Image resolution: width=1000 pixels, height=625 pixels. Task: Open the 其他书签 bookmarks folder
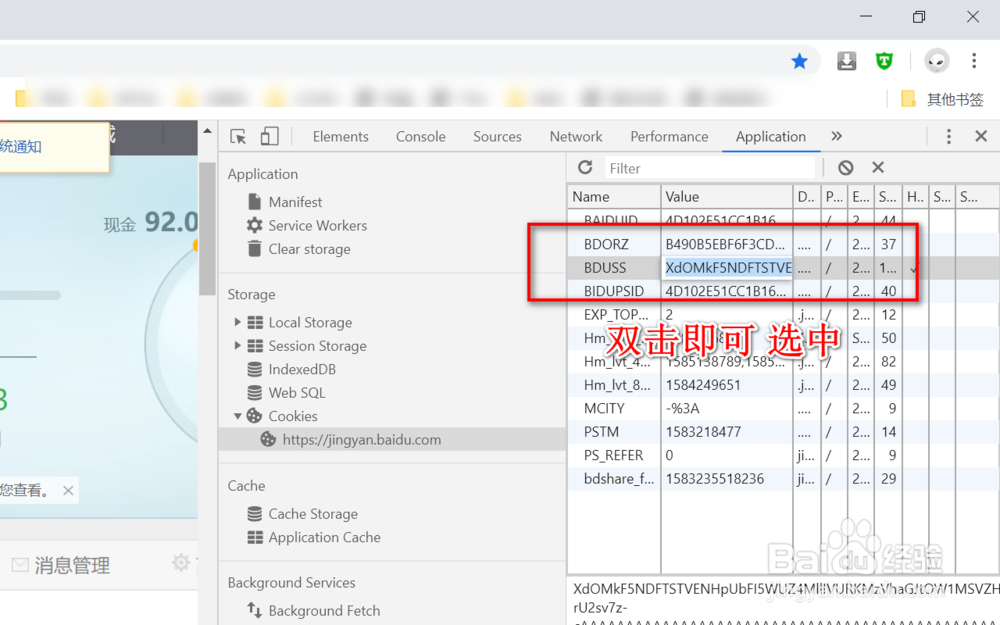[942, 99]
